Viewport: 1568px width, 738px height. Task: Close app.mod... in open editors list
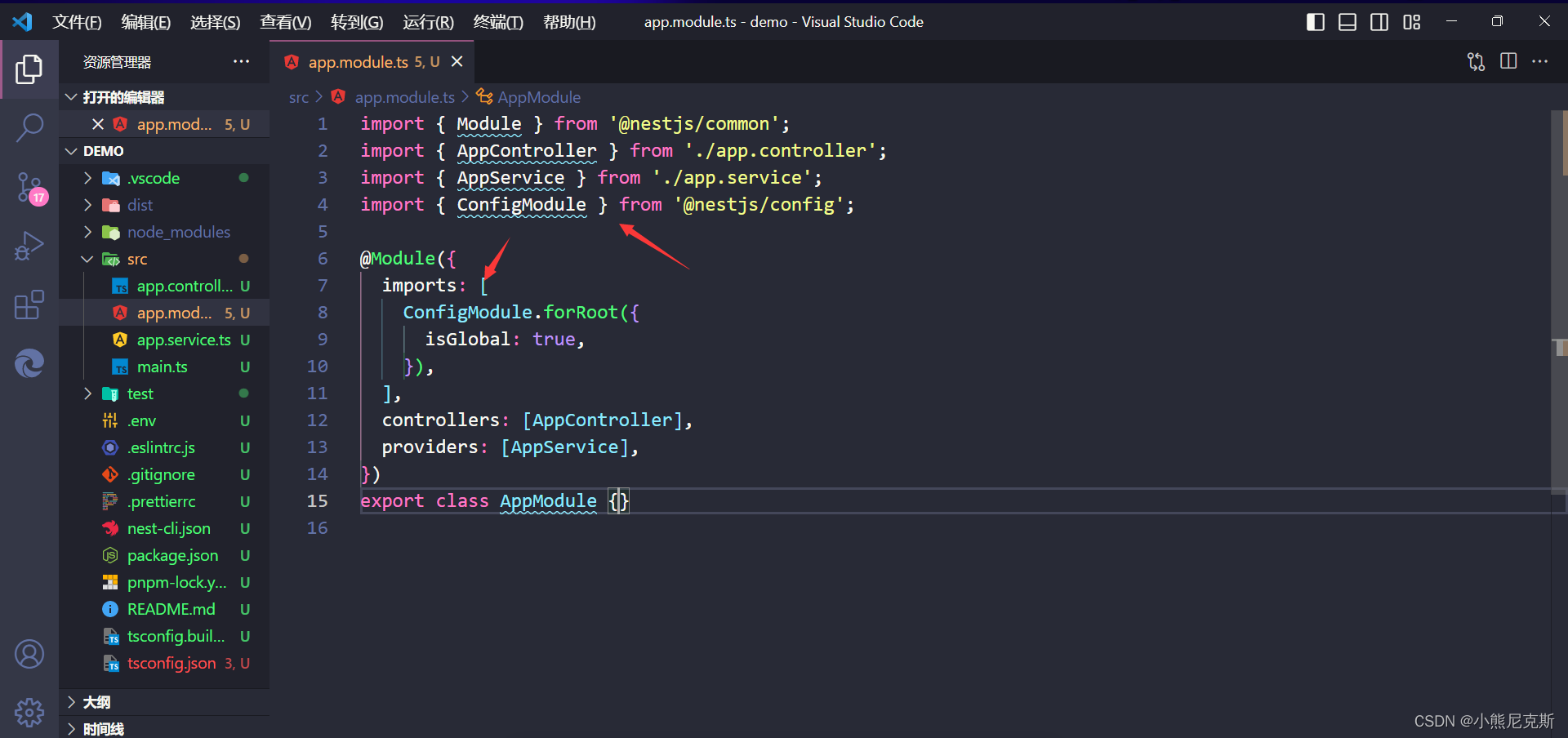pyautogui.click(x=98, y=124)
